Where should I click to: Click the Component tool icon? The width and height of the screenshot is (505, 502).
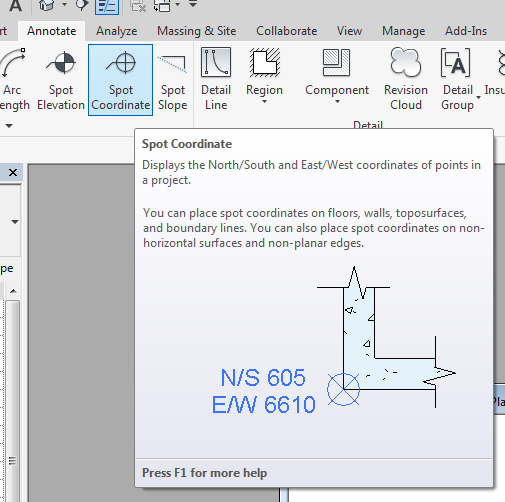337,63
